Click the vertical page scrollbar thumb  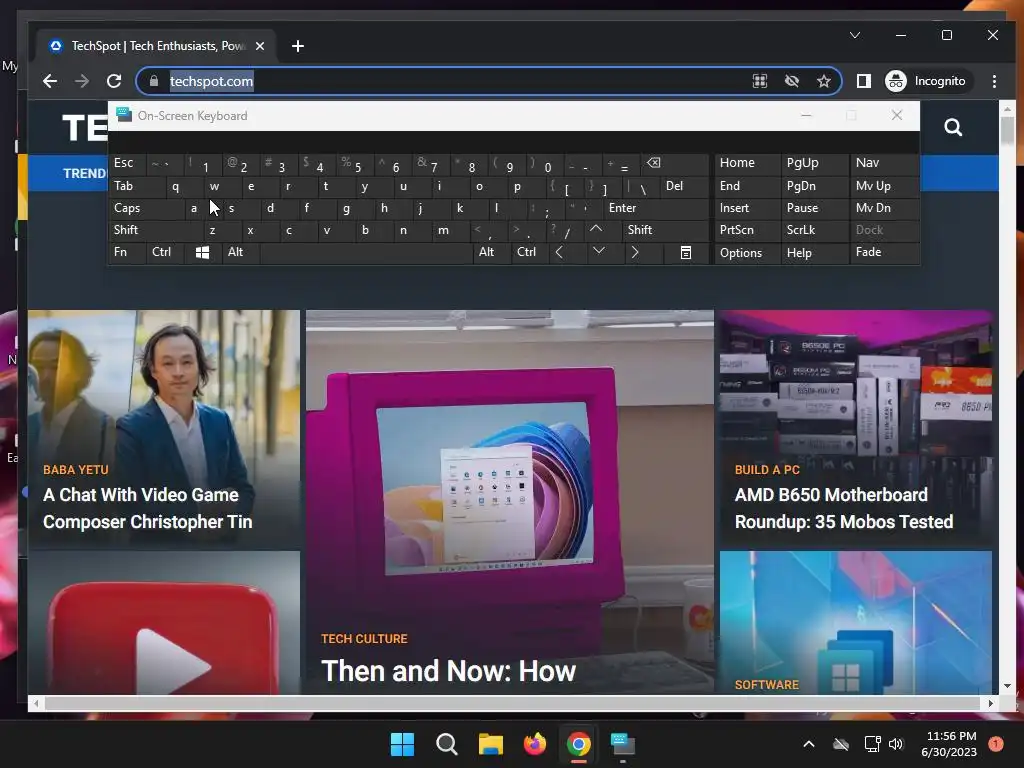click(x=1007, y=131)
